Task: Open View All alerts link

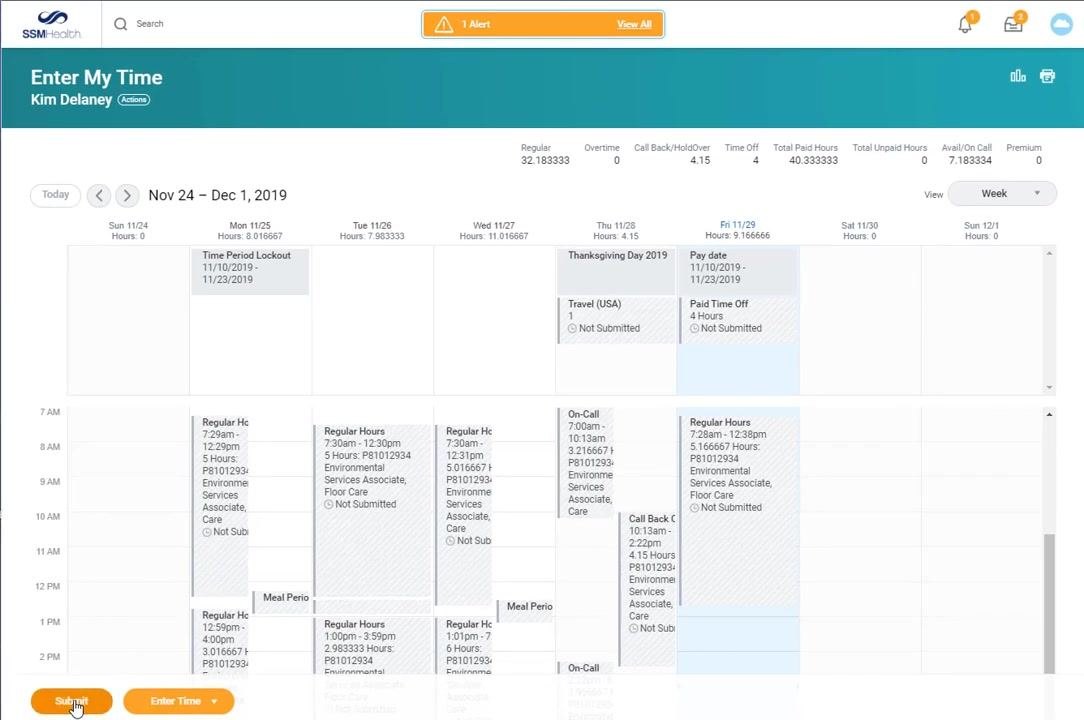Action: pos(634,24)
